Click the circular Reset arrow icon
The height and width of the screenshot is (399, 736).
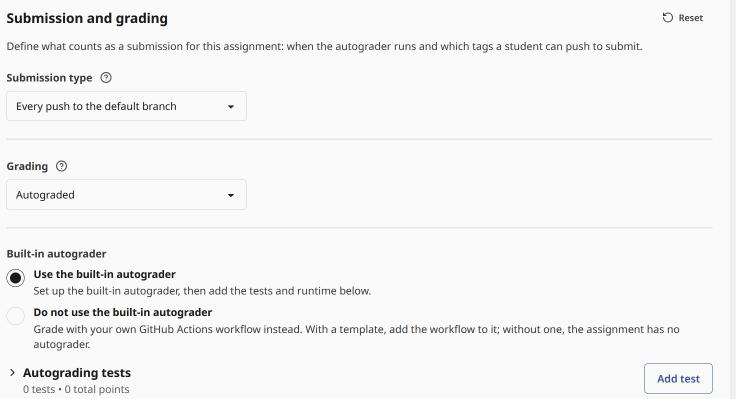(667, 18)
